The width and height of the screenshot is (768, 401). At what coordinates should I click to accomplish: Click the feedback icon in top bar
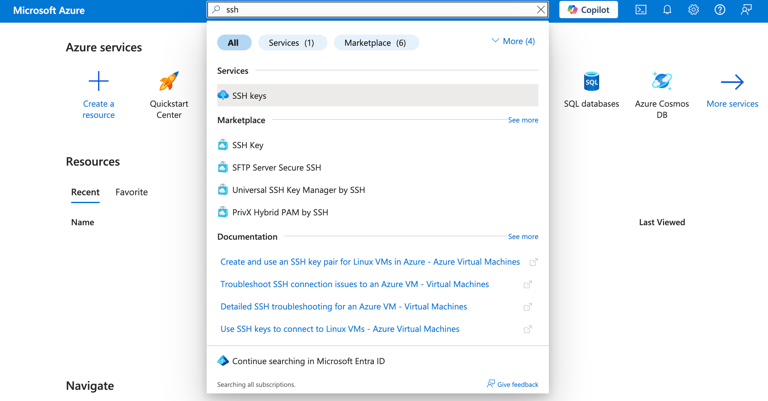(746, 10)
